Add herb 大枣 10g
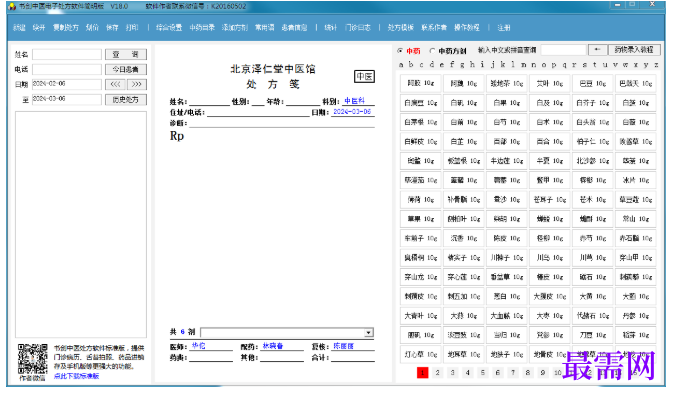Viewport: 674px width, 397px height. point(550,315)
